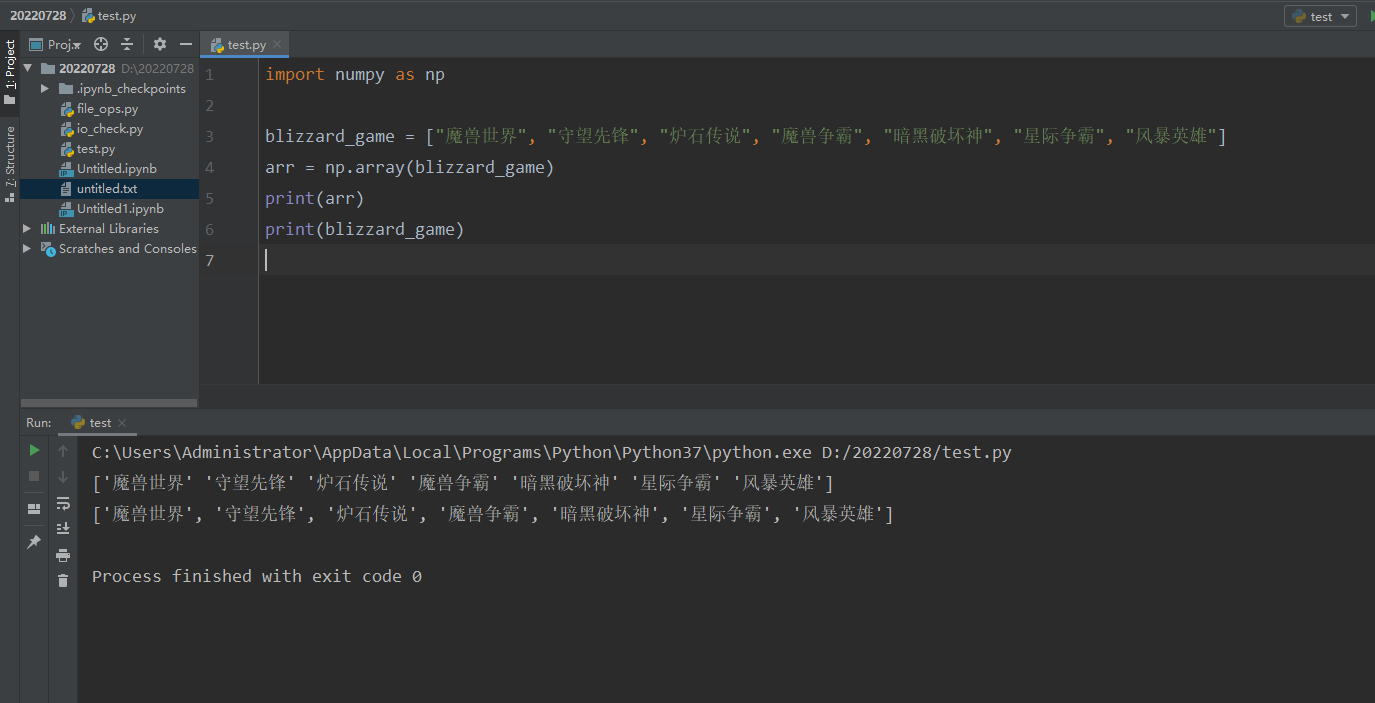1375x703 pixels.
Task: Select Untitled1.ipynb in the project tree
Action: click(120, 209)
